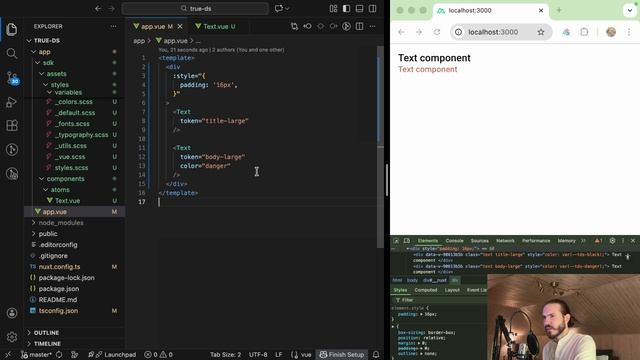The width and height of the screenshot is (640, 360).
Task: Open Chrome extensions puzzle icon
Action: click(584, 32)
